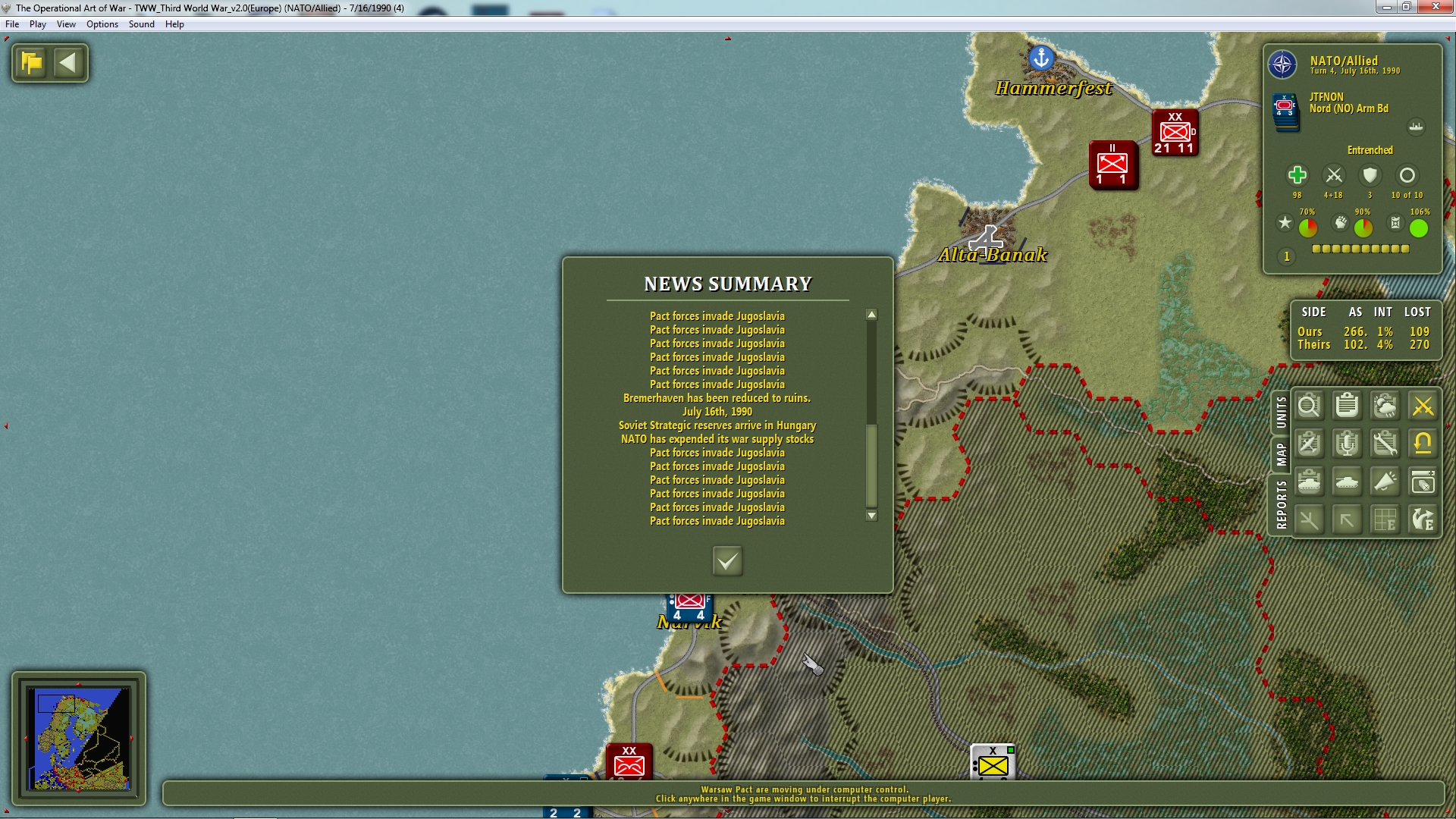Screen dimensions: 1456x819
Task: Click 'Soviet Strategic reserves arrive in Hungary' line
Action: 717,425
